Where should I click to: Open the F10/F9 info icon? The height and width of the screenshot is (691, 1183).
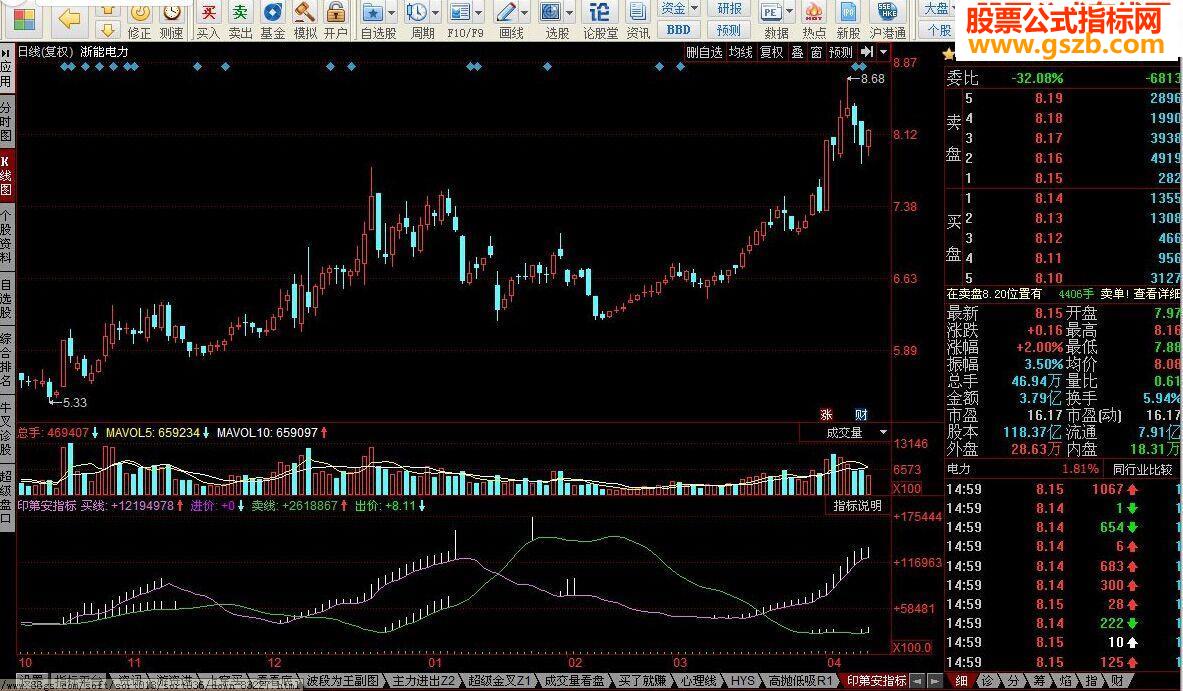pyautogui.click(x=459, y=12)
